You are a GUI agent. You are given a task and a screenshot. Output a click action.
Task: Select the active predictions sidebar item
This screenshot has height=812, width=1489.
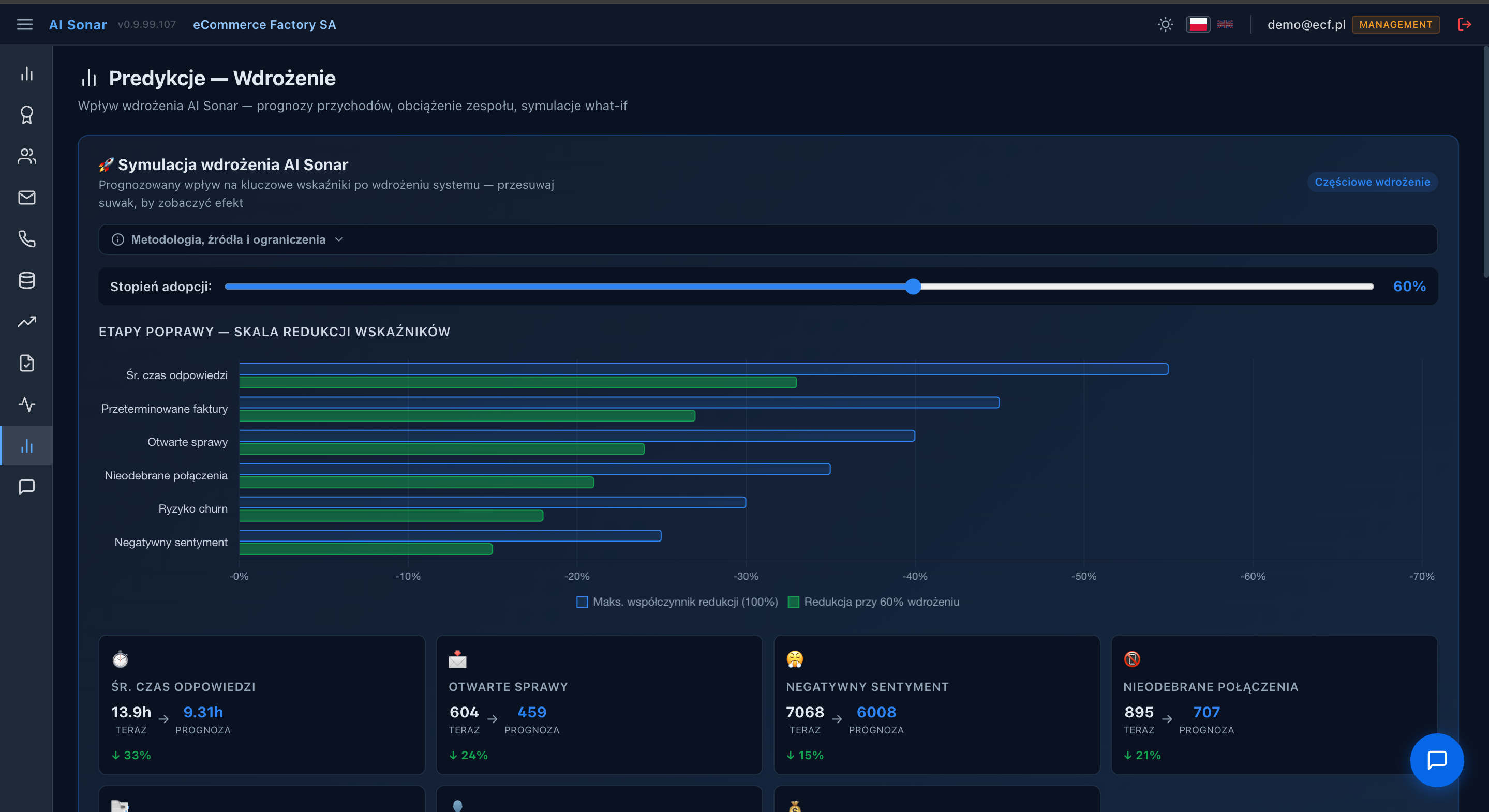coord(26,446)
